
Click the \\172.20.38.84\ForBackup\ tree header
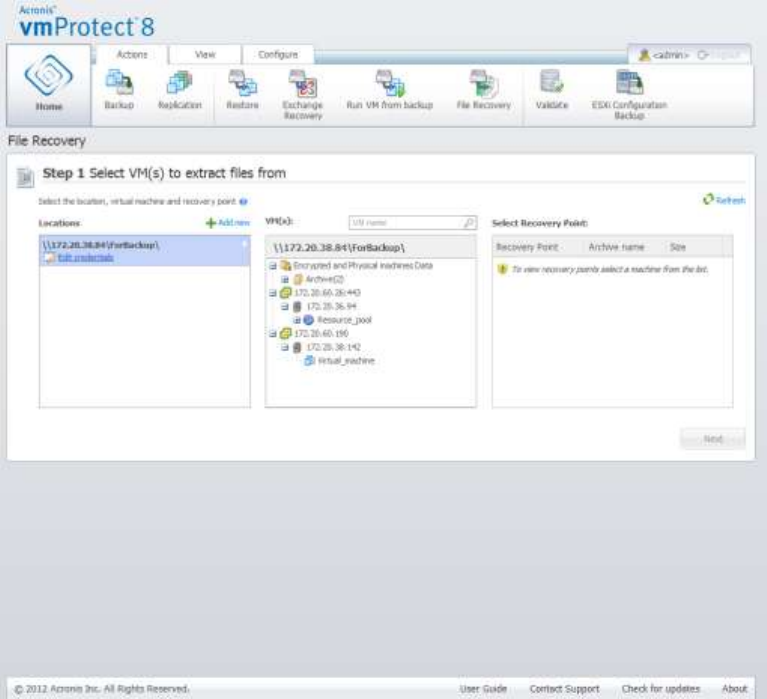click(370, 248)
